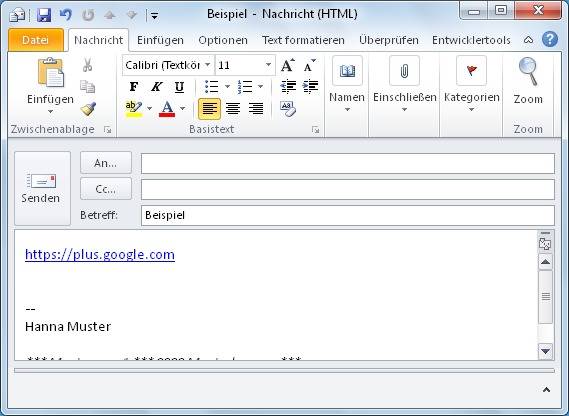Click into the Betreff subject field
Screen dimensions: 569x416
[x=348, y=215]
